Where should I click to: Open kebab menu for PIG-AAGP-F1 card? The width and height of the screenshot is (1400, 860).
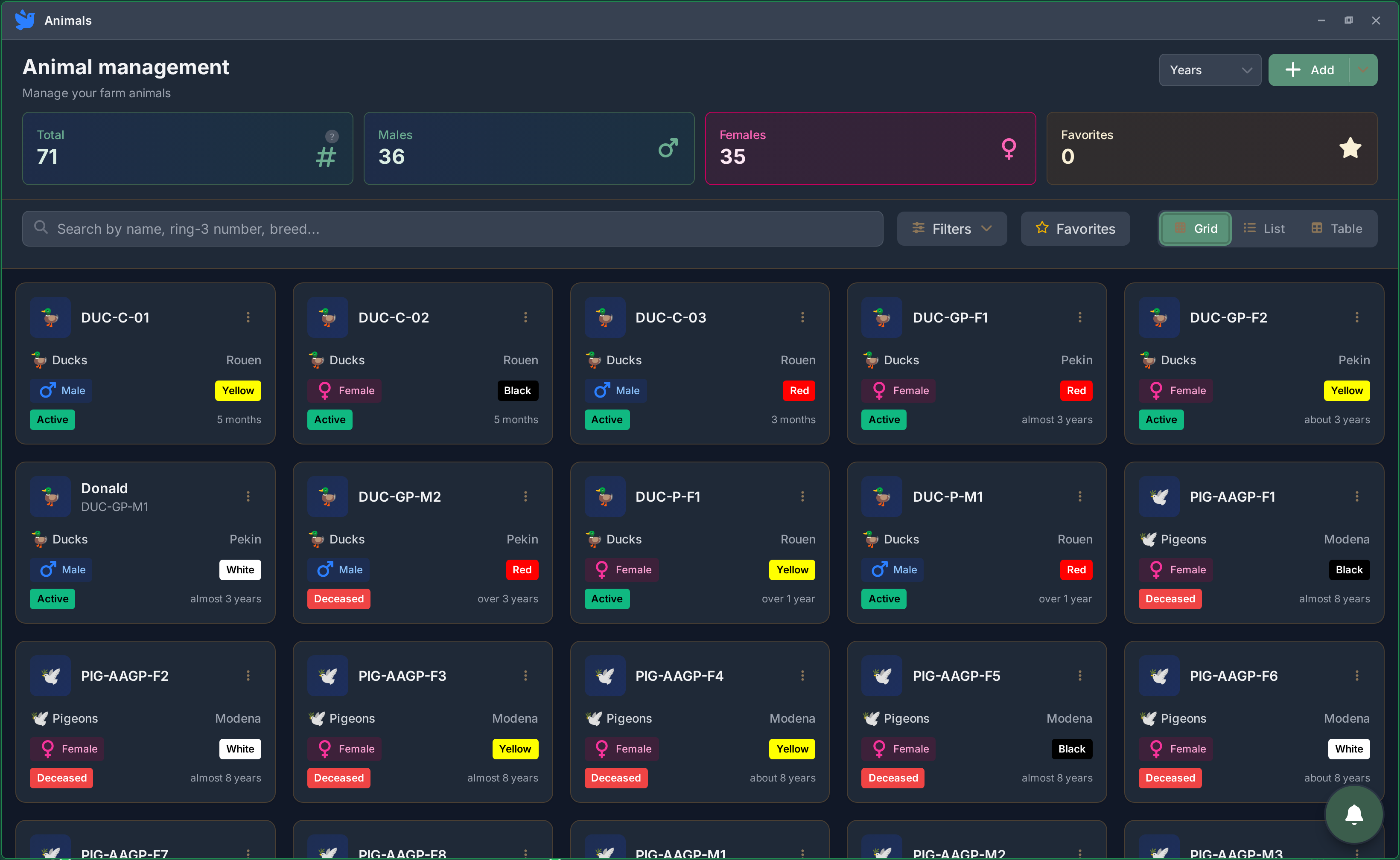tap(1357, 497)
